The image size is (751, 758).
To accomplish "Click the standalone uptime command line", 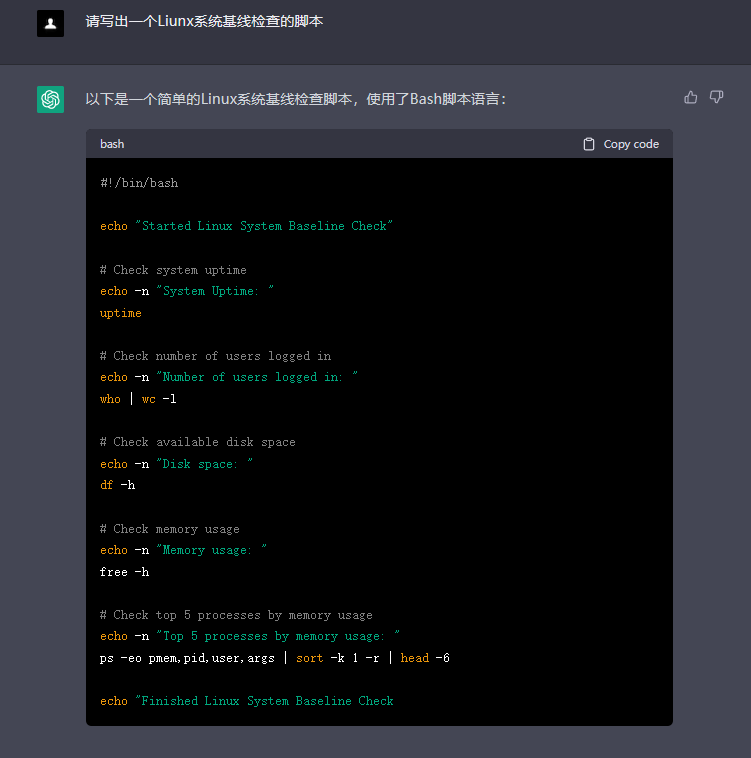I will tap(120, 313).
